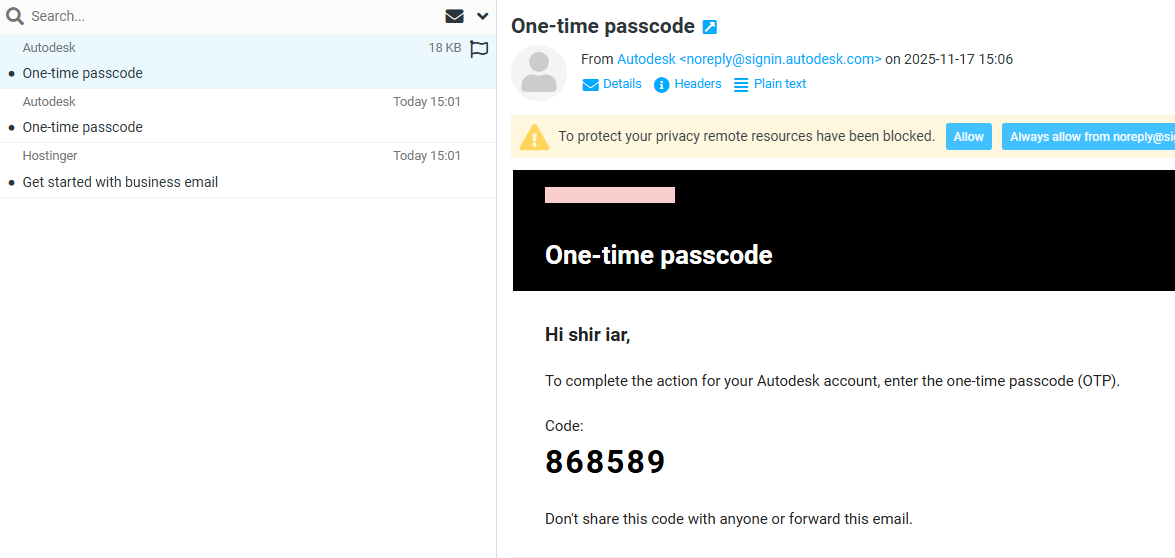Click the search magnifier icon
This screenshot has height=558, width=1175.
[14, 16]
